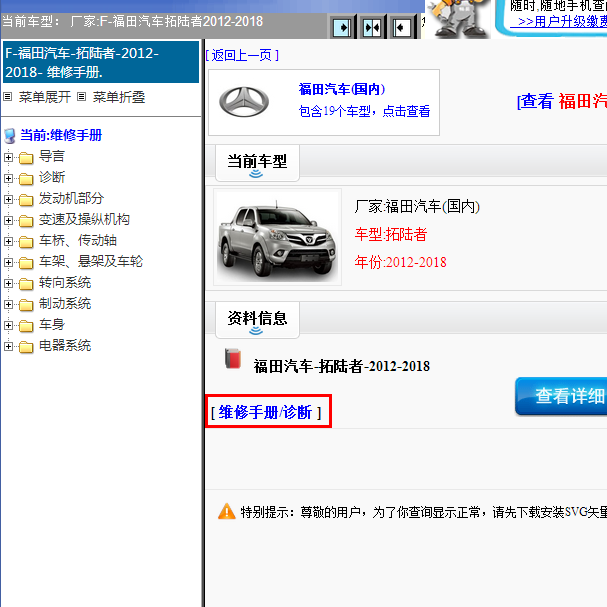
Task: Expand the 车身 tree node
Action: tap(8, 325)
